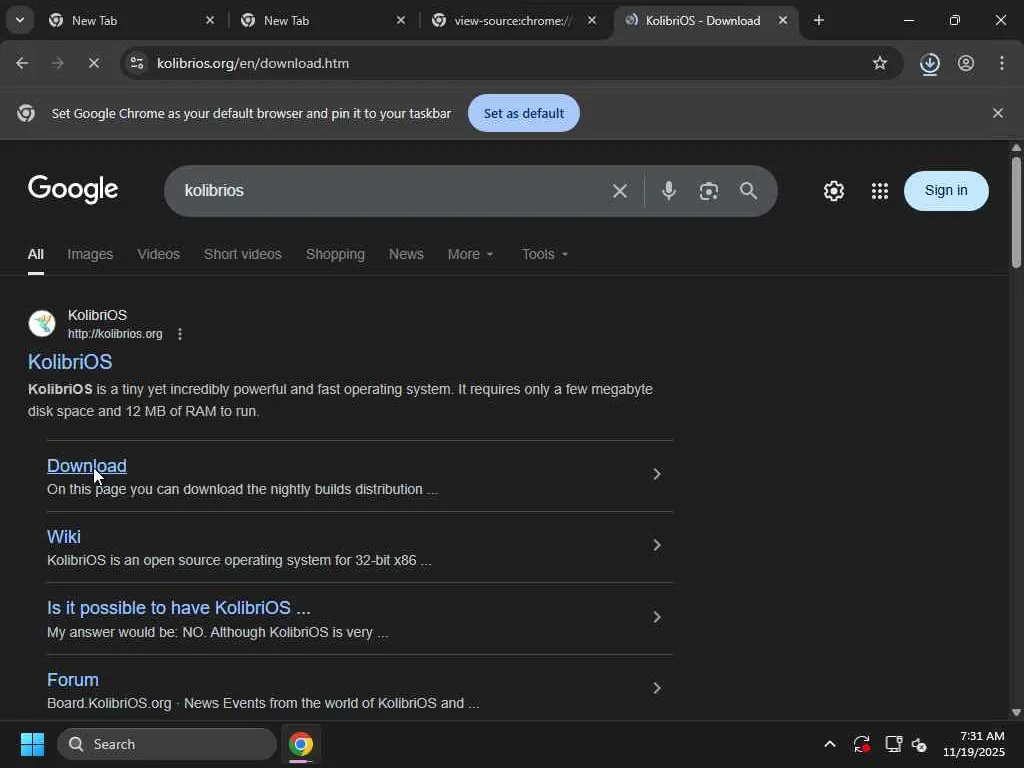The width and height of the screenshot is (1024, 768).
Task: Submit search with magnifier icon
Action: pos(748,191)
